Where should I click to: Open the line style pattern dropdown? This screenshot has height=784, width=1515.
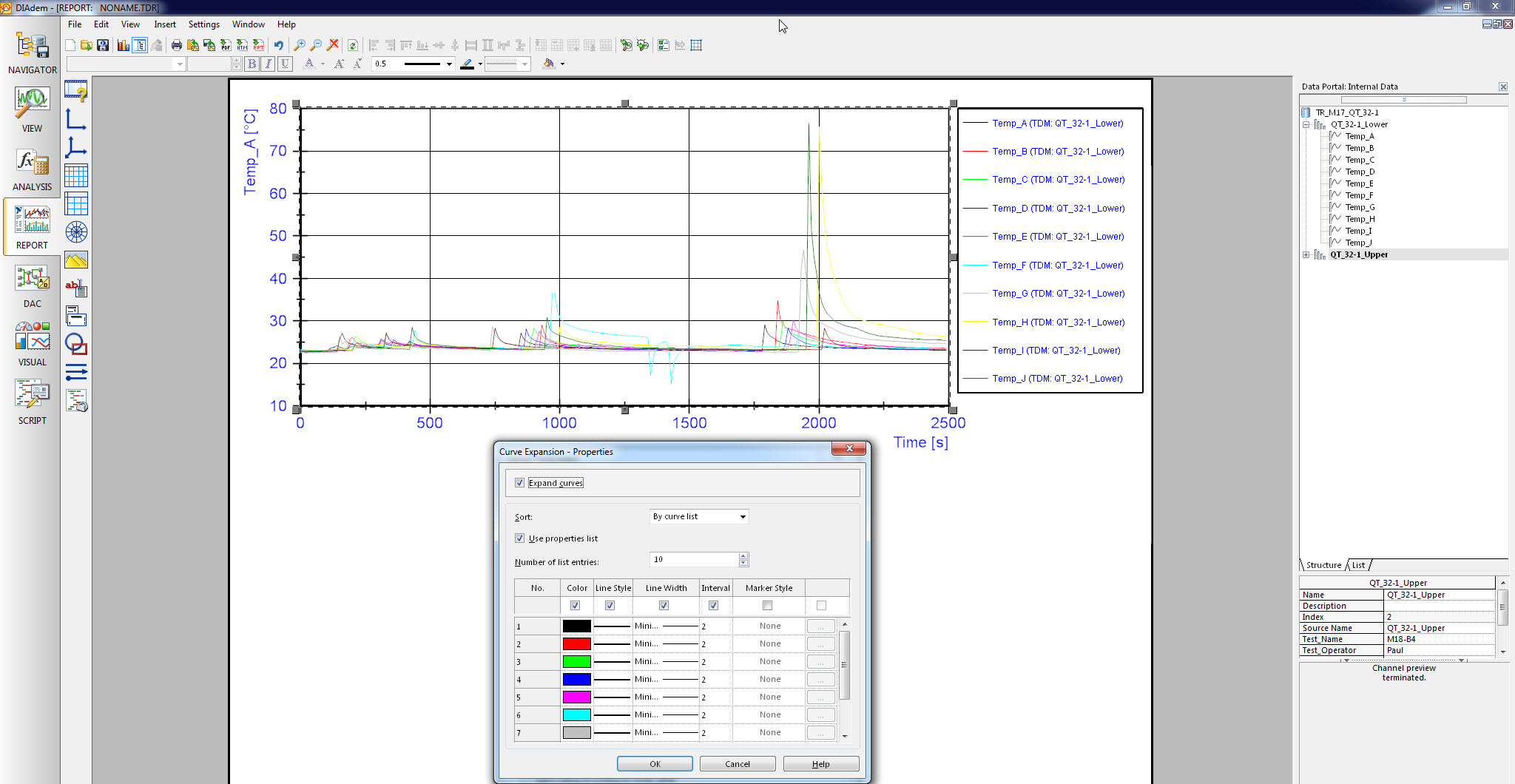tap(525, 64)
